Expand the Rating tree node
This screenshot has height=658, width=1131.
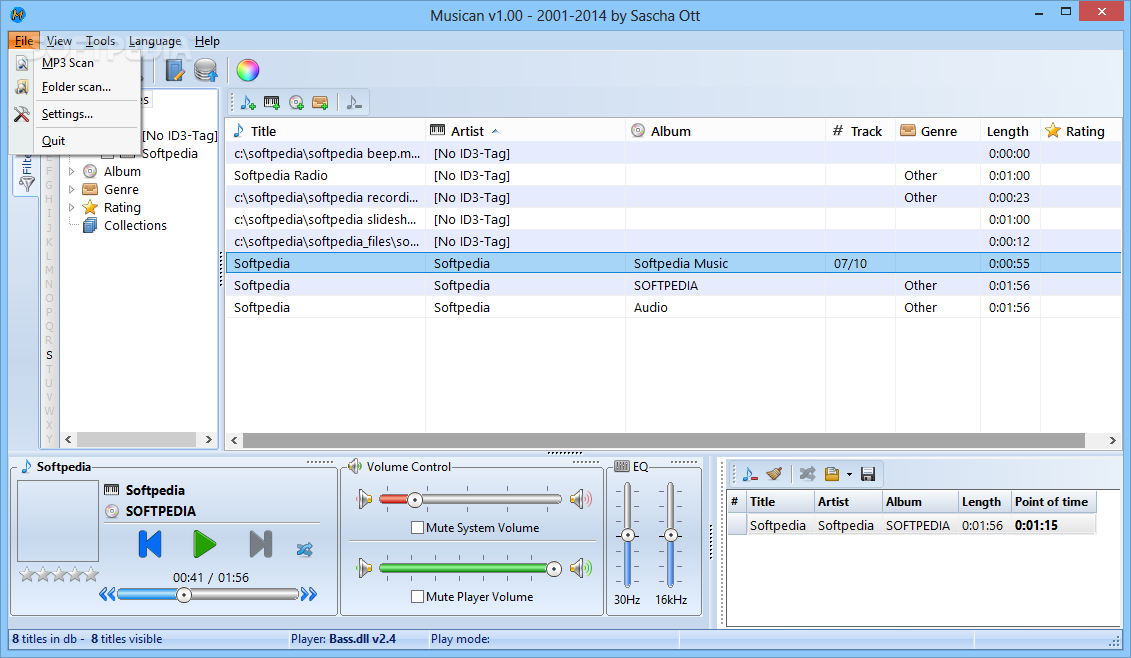(71, 208)
